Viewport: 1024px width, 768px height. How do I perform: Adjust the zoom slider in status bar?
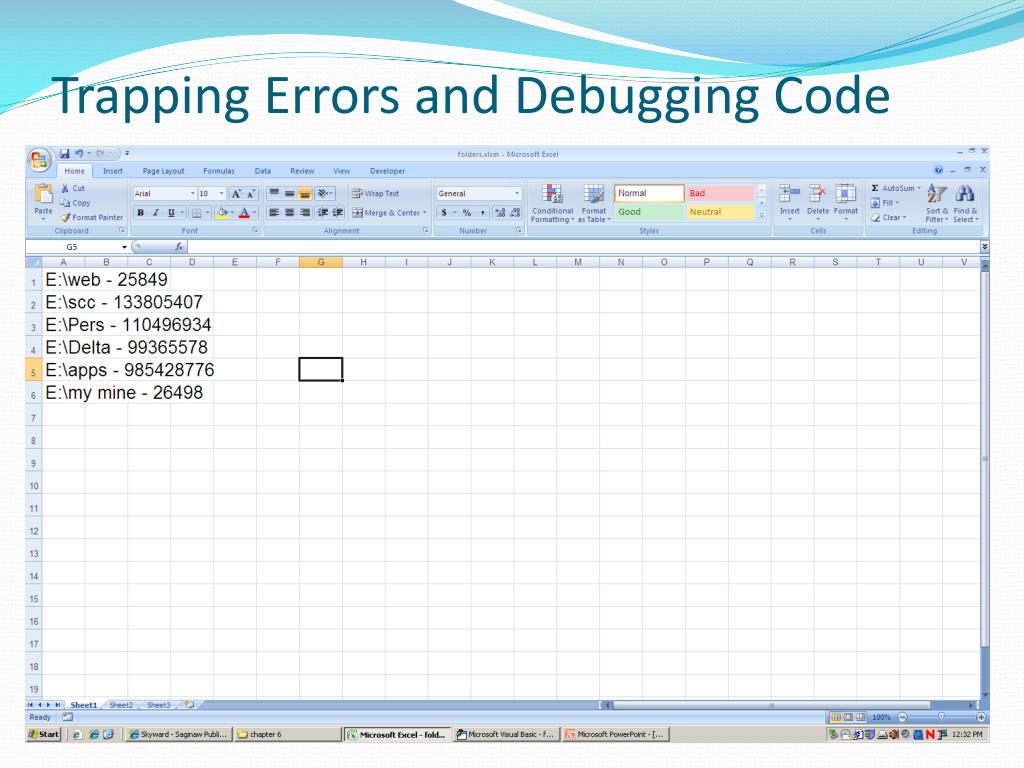coord(940,717)
